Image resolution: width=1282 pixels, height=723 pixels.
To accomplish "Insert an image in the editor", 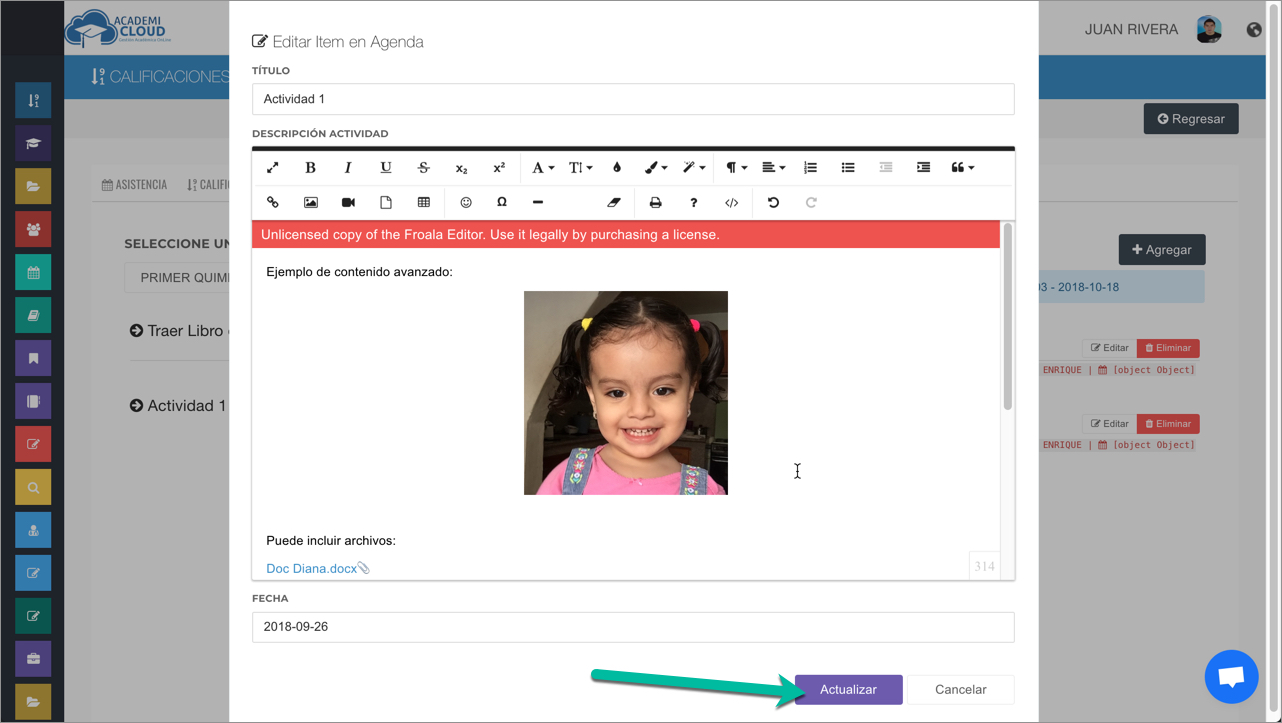I will coord(311,202).
